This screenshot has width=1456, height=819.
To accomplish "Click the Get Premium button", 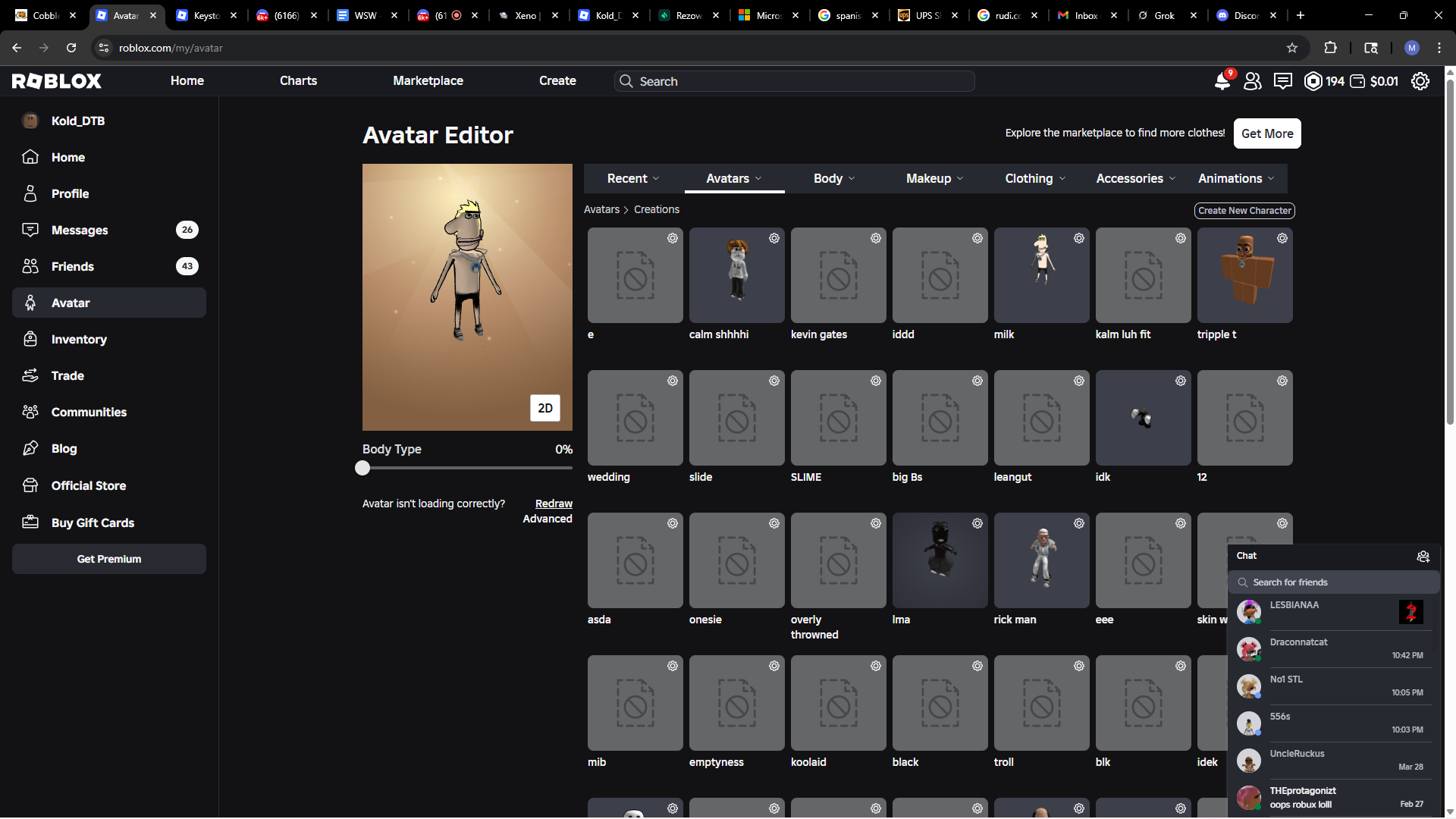I will pos(109,559).
